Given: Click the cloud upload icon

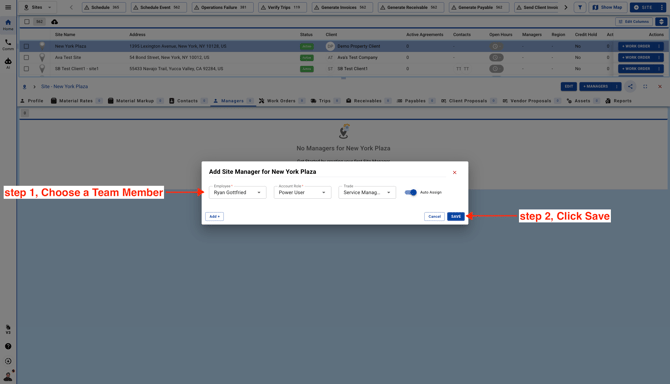Looking at the screenshot, I should point(55,22).
